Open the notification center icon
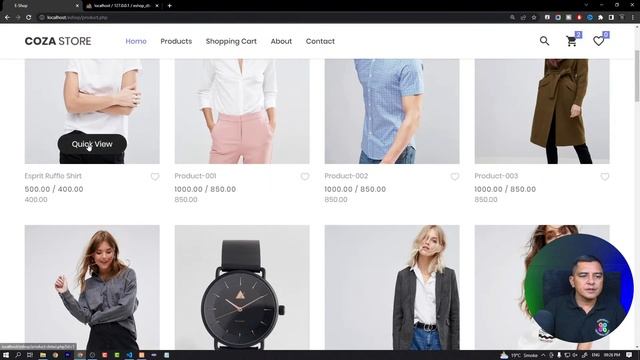 [629, 355]
